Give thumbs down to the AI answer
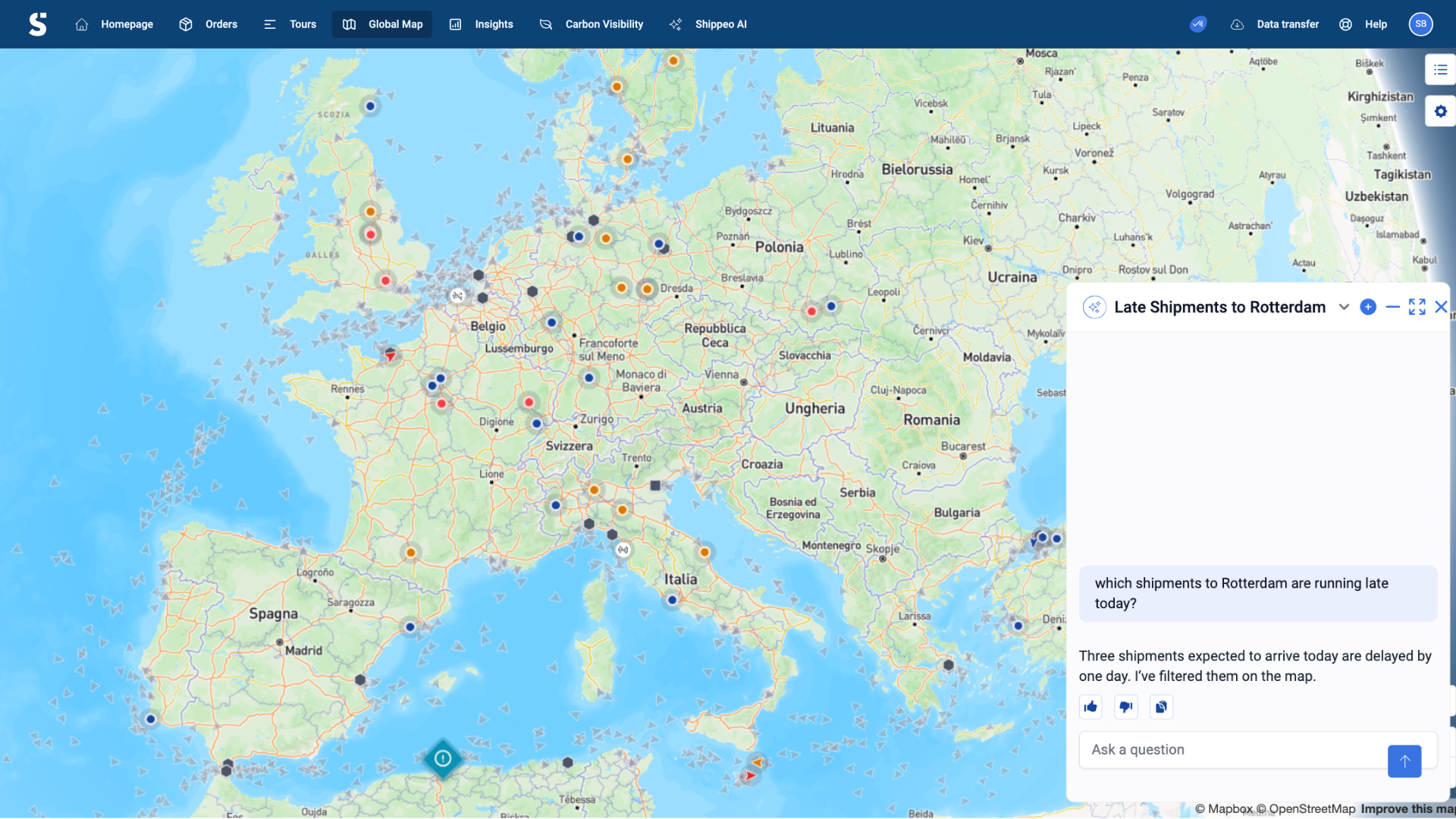Viewport: 1456px width, 819px height. point(1125,706)
